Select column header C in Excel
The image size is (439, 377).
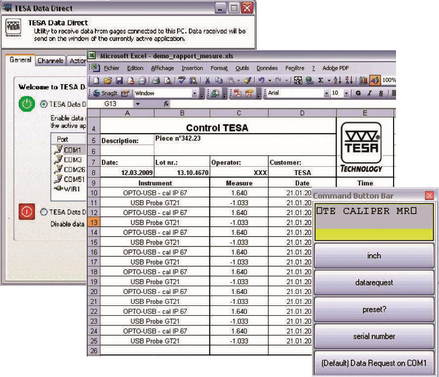click(239, 113)
